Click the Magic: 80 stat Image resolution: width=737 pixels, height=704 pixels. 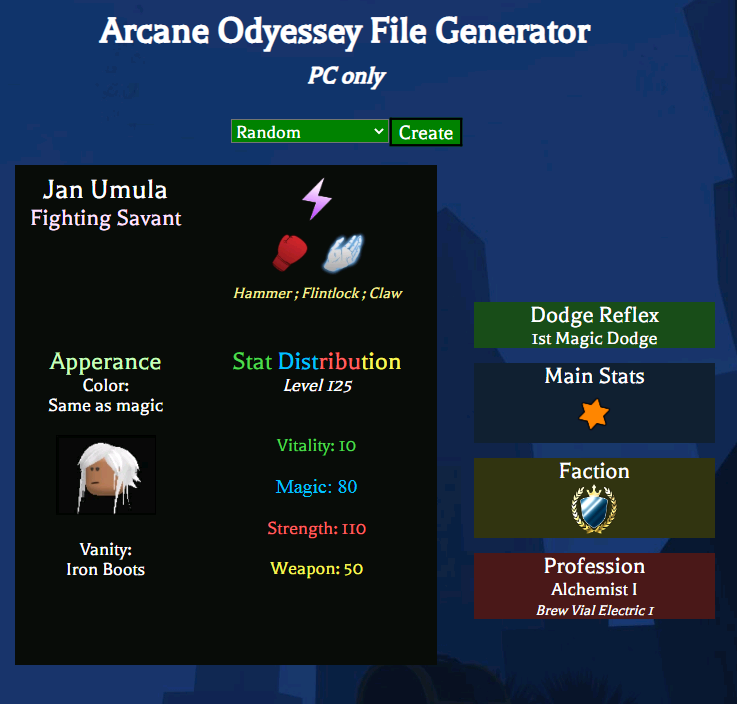tap(316, 487)
